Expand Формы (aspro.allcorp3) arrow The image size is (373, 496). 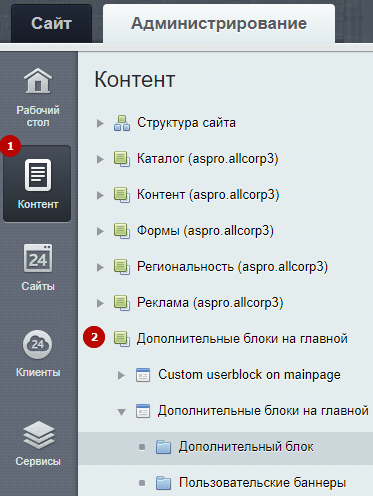click(x=100, y=231)
